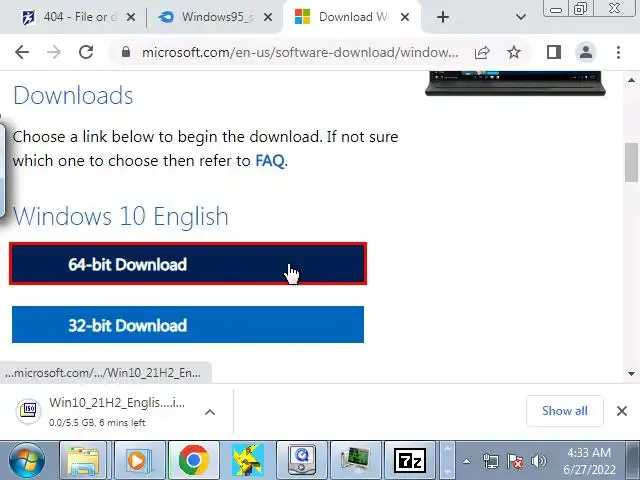Viewport: 640px width, 480px height.
Task: Close the downloads bar
Action: pos(622,411)
